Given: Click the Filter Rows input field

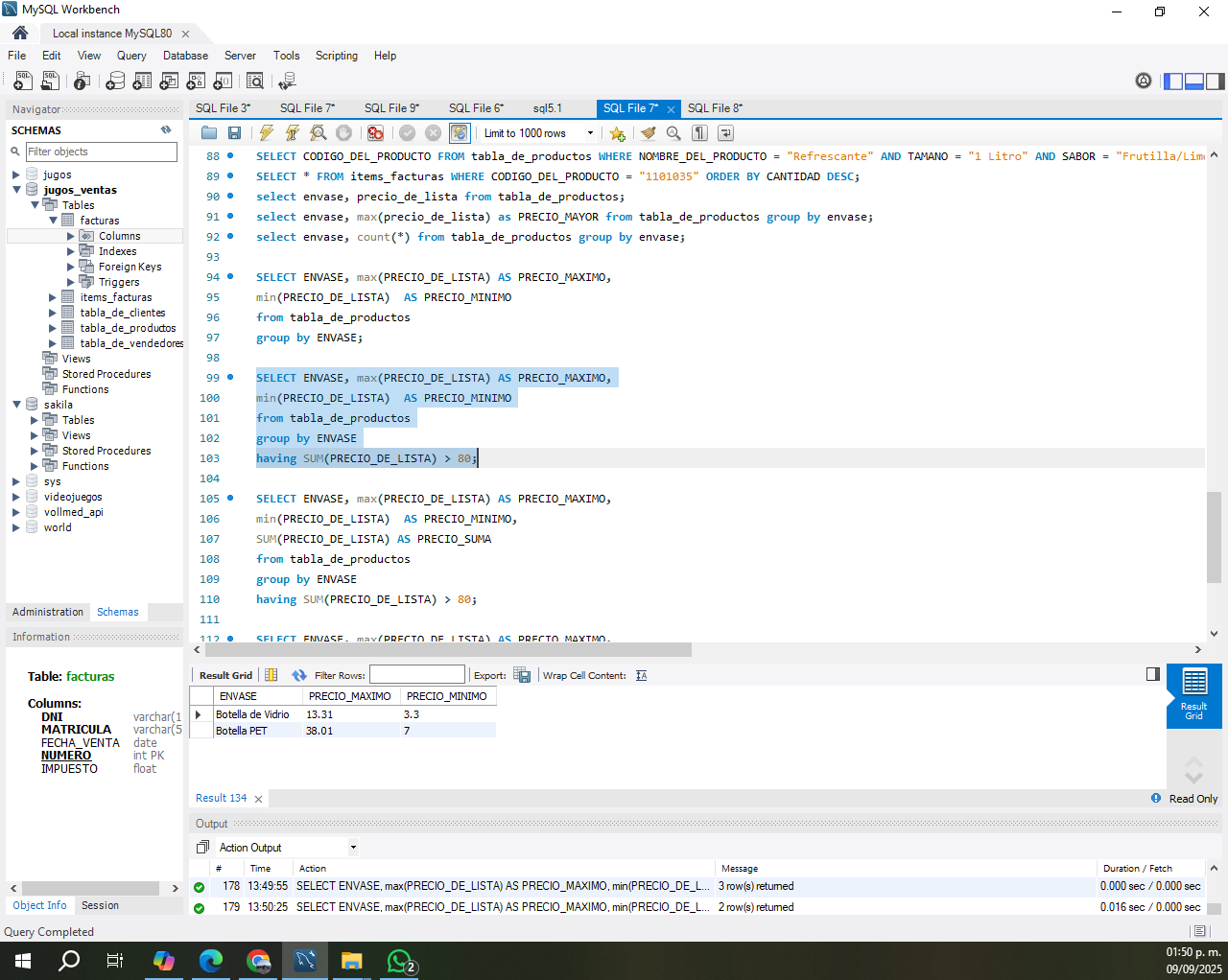Looking at the screenshot, I should [x=417, y=675].
